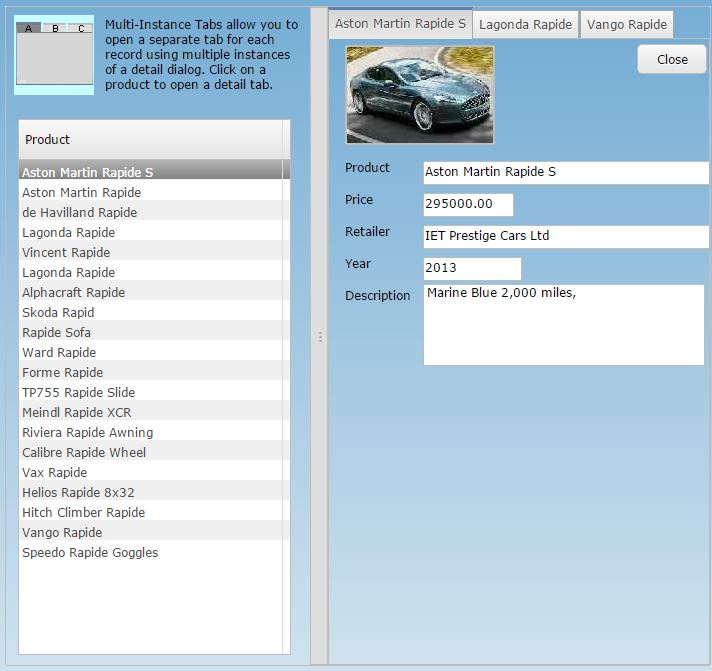Screen dimensions: 712x671
Task: Open the Vango Rapide tab
Action: point(626,24)
